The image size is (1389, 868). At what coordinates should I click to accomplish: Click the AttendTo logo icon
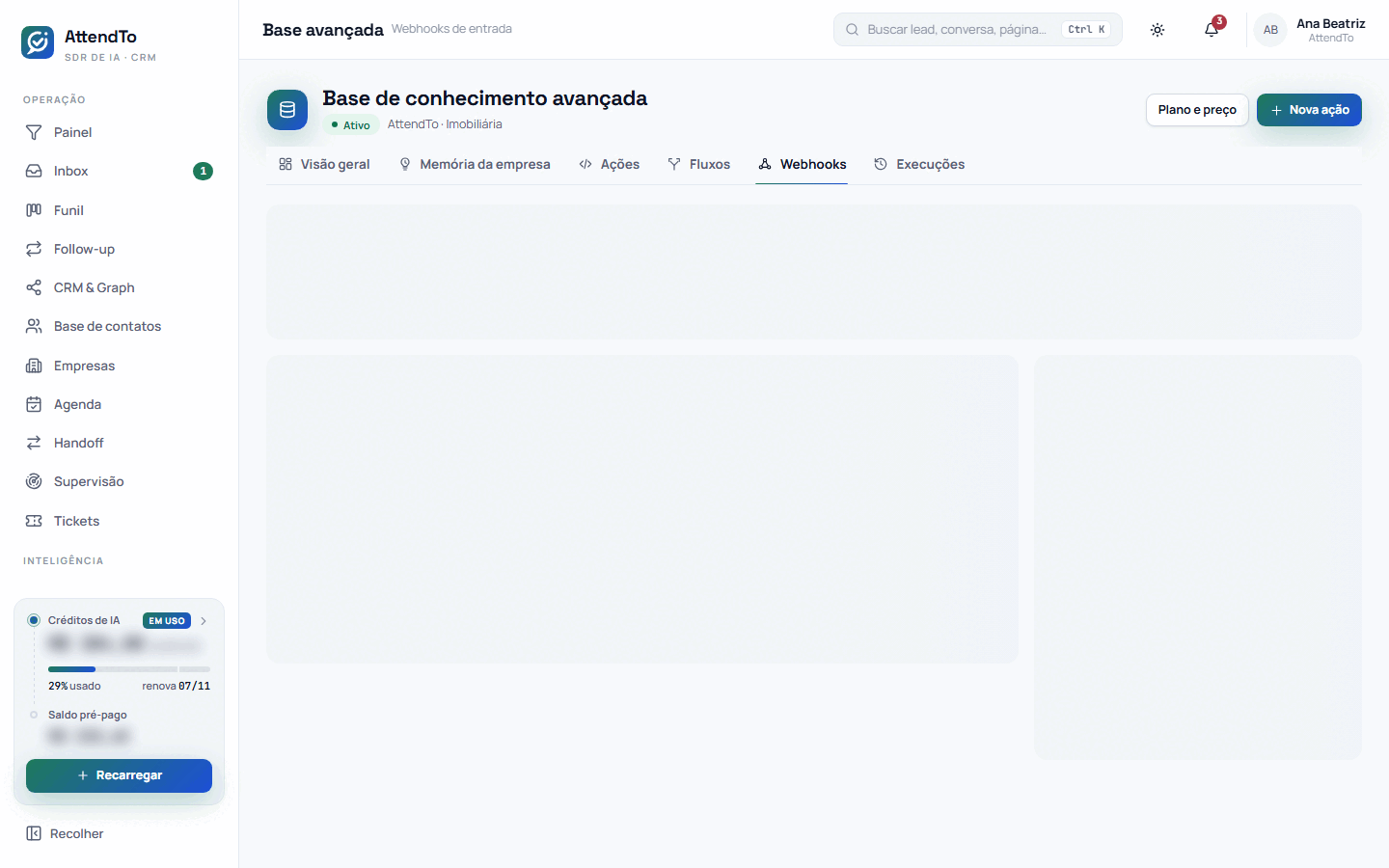click(38, 42)
